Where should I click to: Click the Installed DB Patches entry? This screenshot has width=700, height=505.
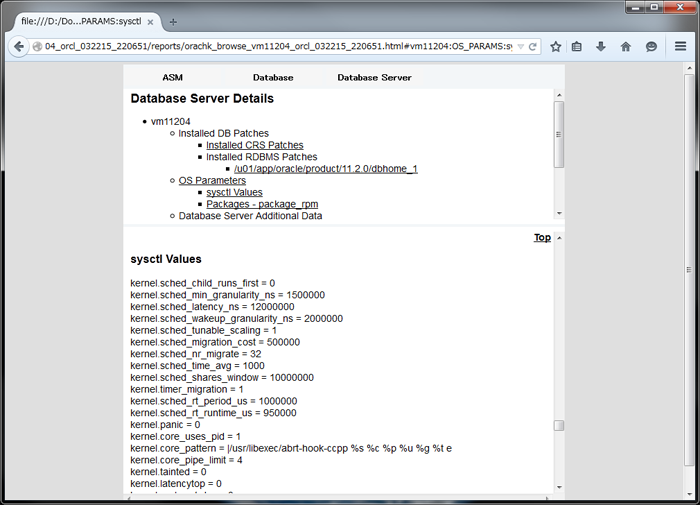point(223,134)
